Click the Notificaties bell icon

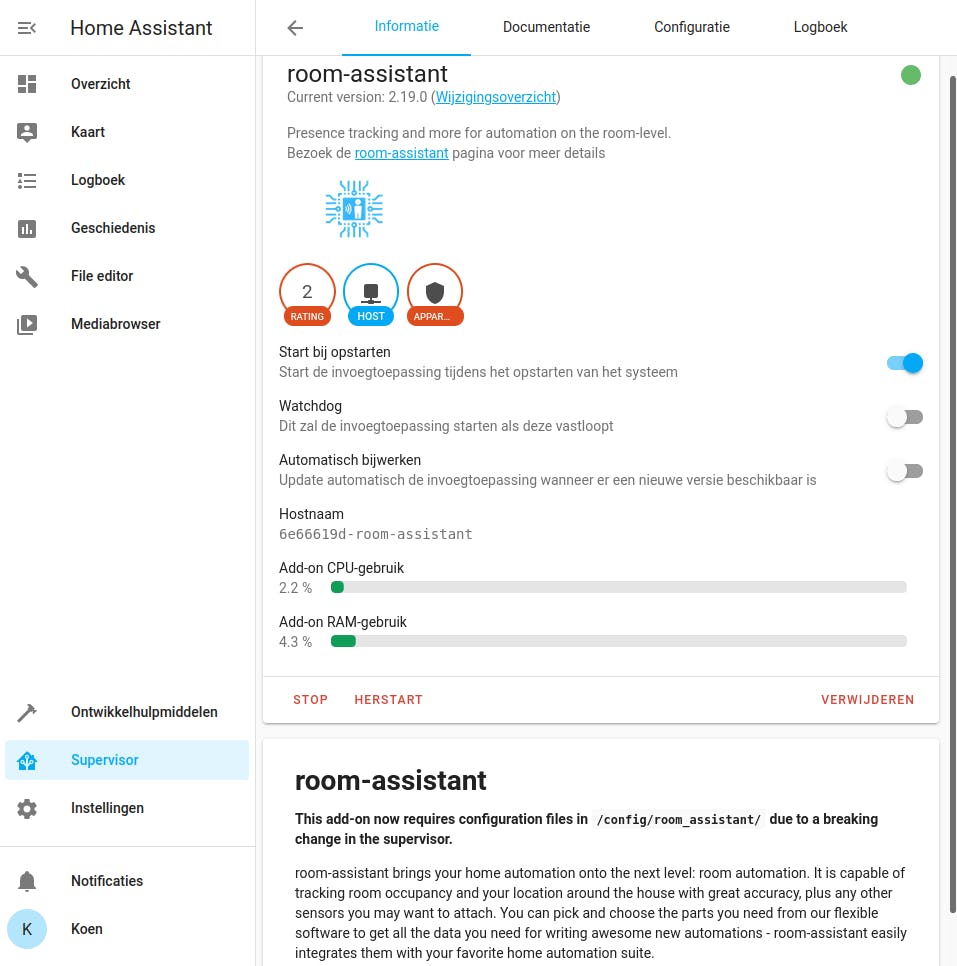coord(27,881)
